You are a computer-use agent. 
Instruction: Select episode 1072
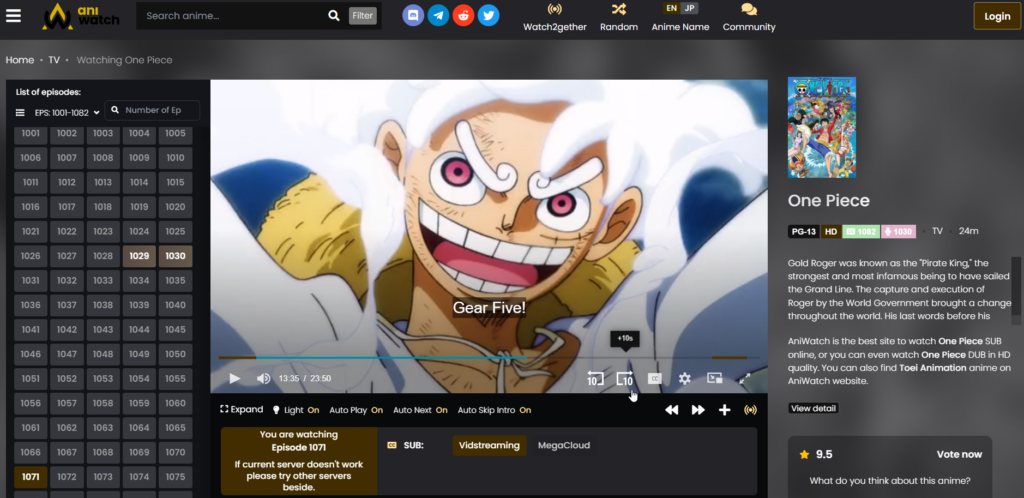(x=67, y=477)
